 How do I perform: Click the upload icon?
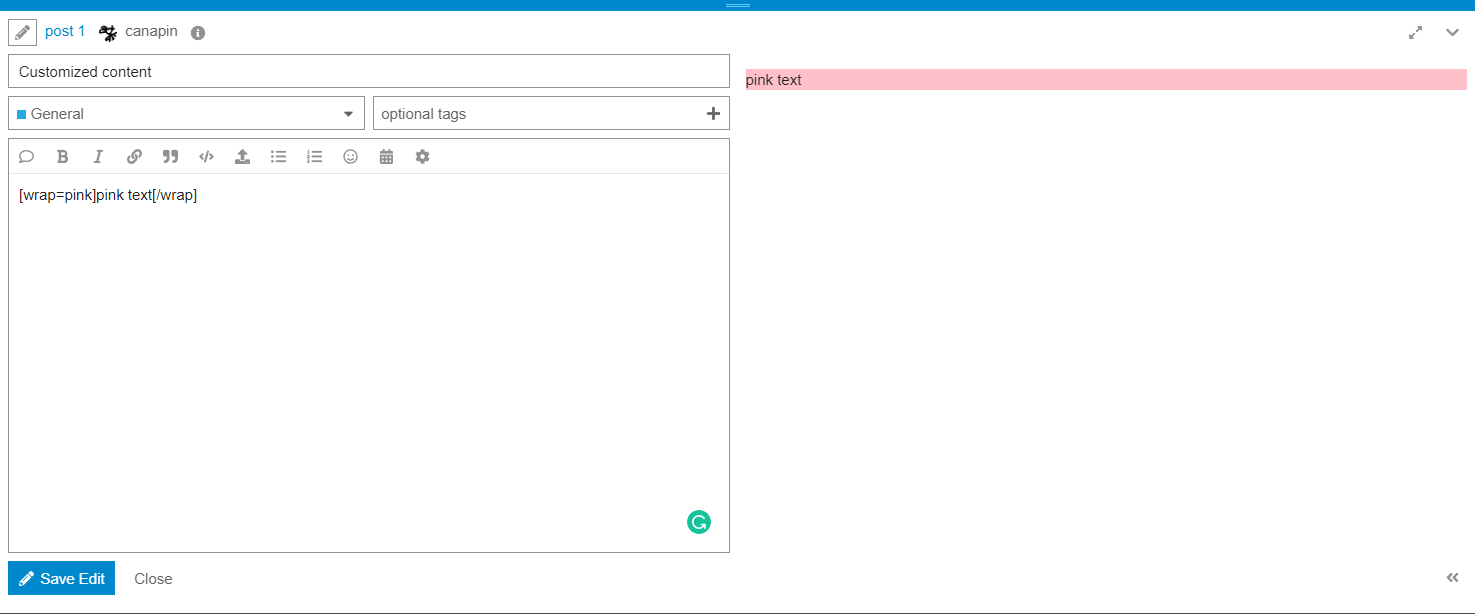(242, 156)
